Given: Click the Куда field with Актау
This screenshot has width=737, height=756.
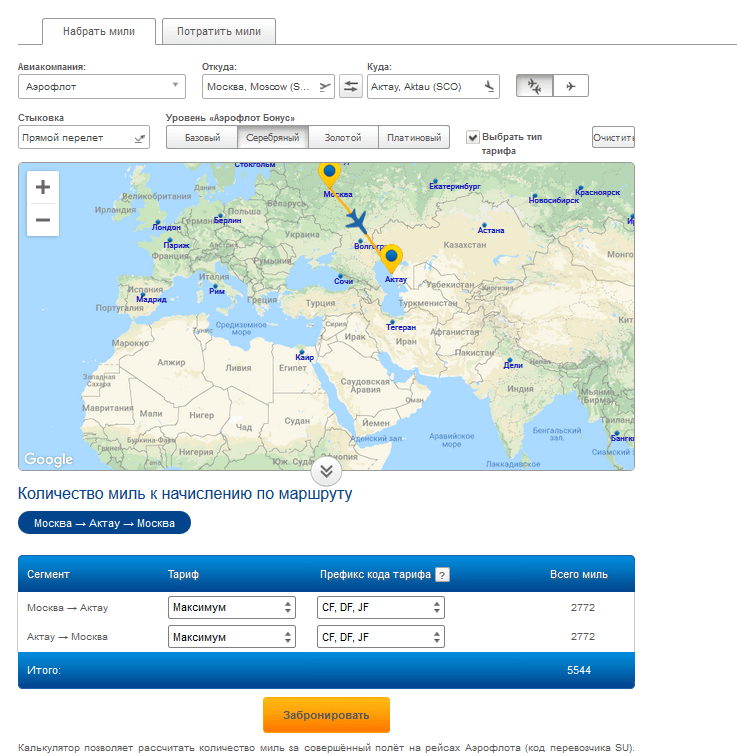Looking at the screenshot, I should [x=433, y=87].
